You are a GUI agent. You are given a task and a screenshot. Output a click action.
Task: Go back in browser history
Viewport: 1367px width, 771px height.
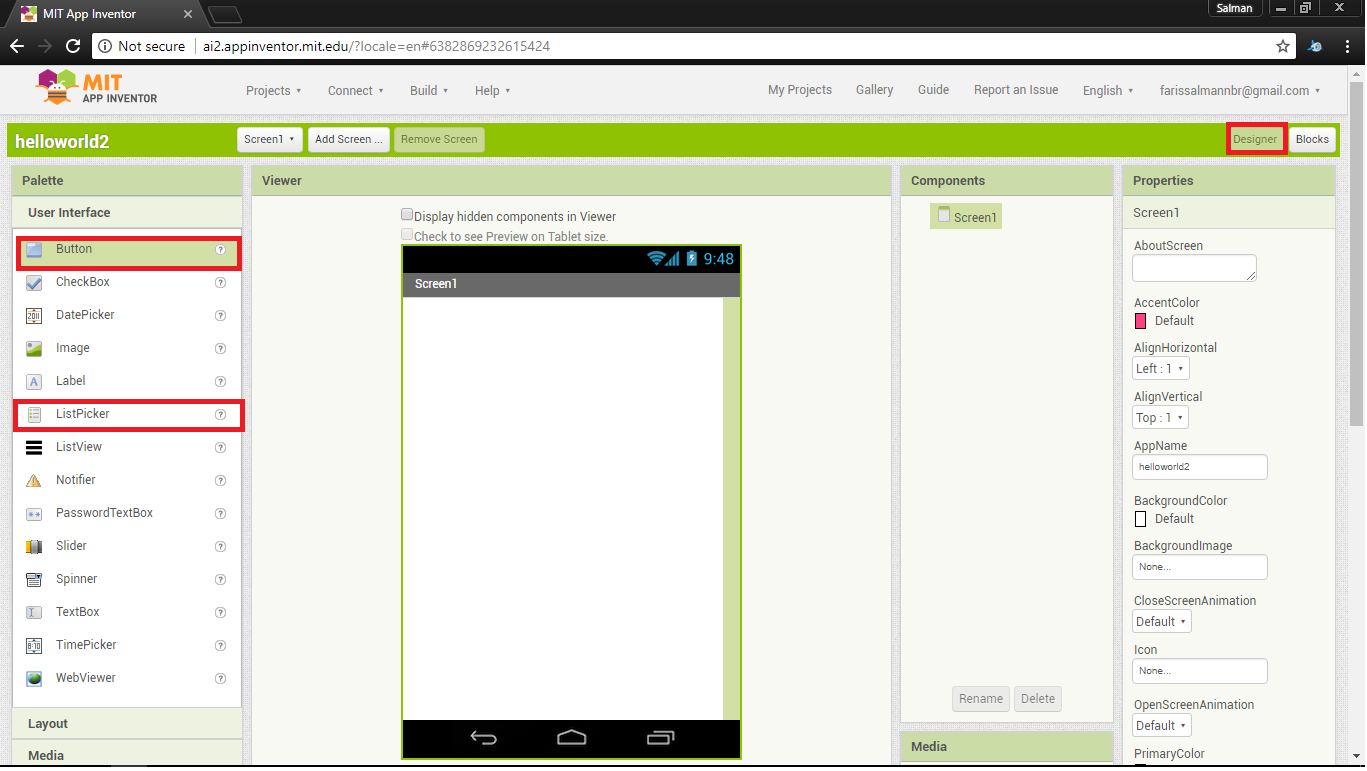pyautogui.click(x=16, y=46)
